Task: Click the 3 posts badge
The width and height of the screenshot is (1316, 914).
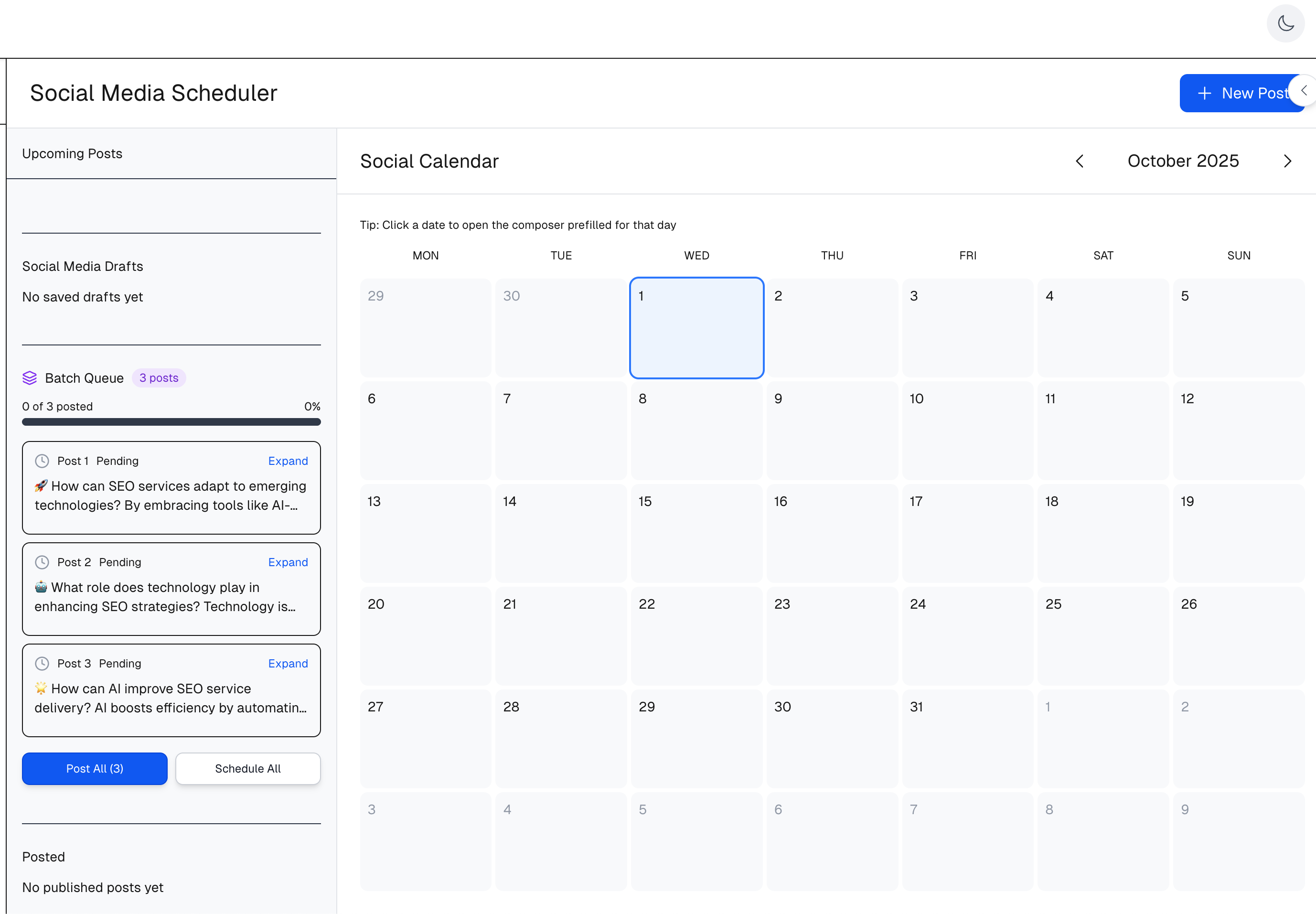Action: [159, 378]
